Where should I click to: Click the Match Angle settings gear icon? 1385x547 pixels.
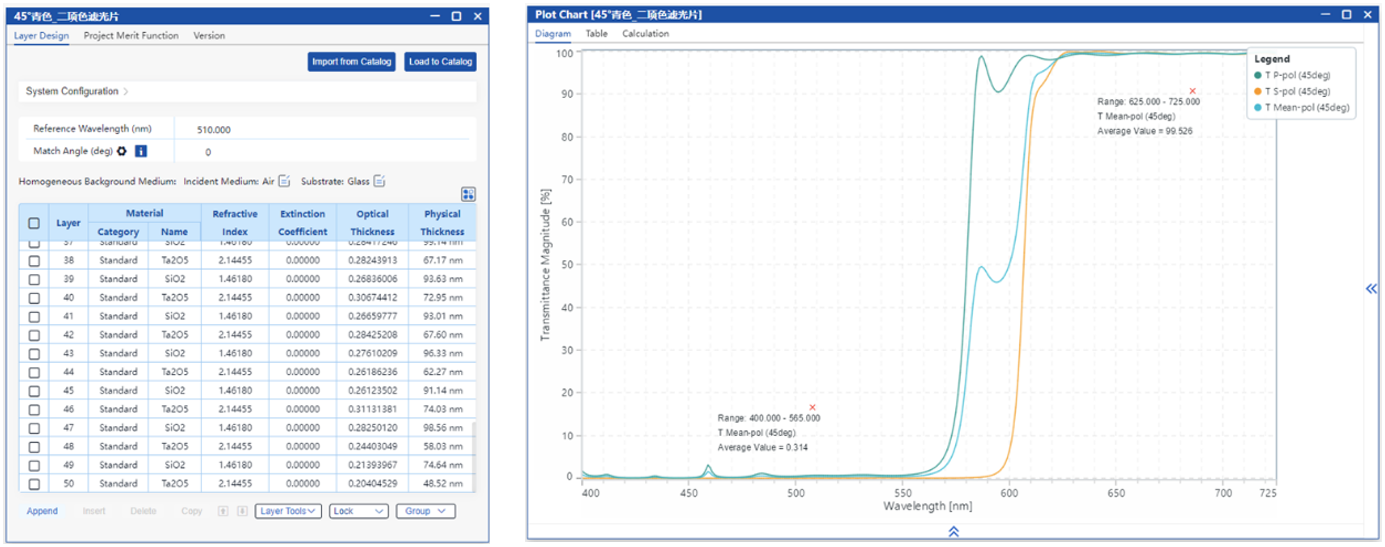click(122, 151)
